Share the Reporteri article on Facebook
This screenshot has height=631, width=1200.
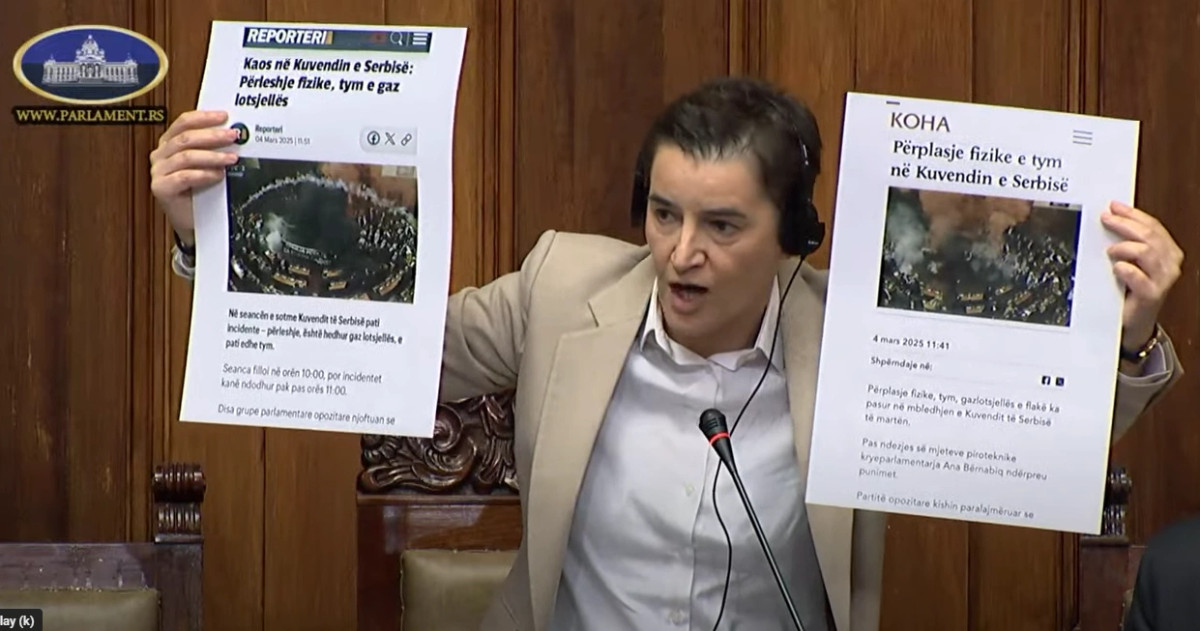tap(374, 138)
